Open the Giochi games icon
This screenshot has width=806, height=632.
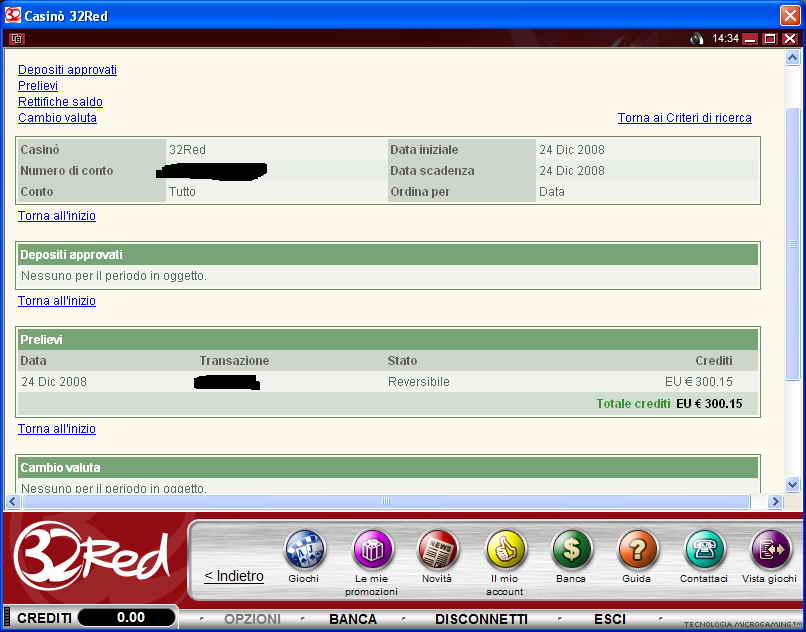pos(304,551)
